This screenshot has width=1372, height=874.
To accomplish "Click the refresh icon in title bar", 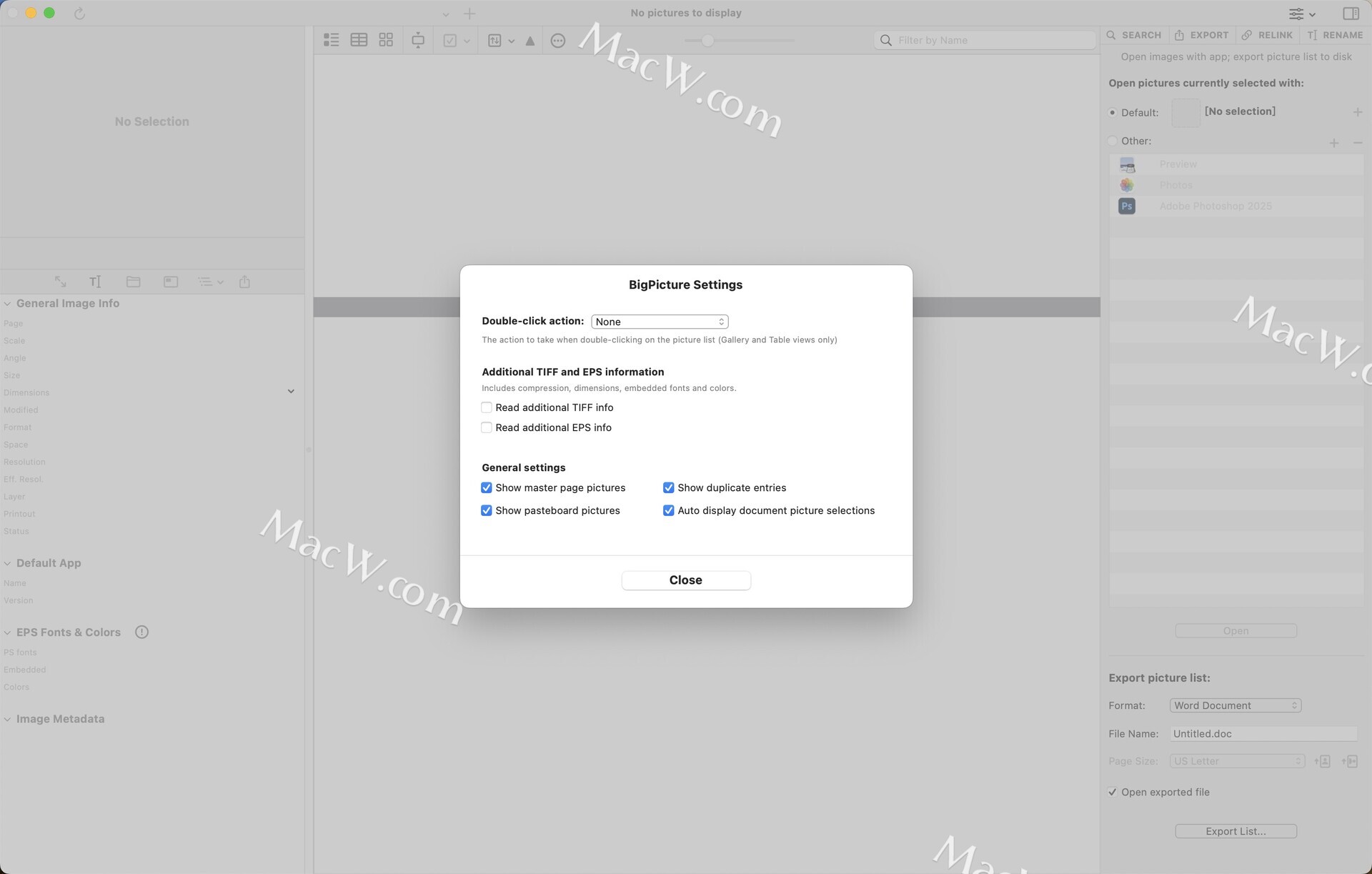I will [x=79, y=13].
